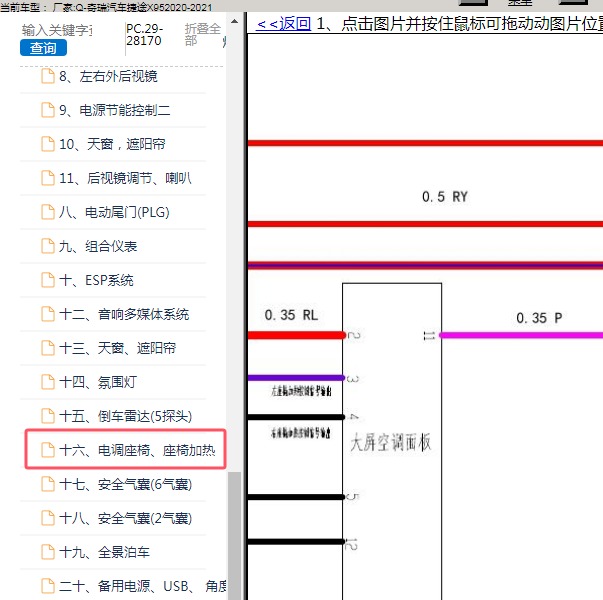Viewport: 603px width, 600px height.
Task: Select 八、电动尾门(PLG) entry
Action: pyautogui.click(x=114, y=212)
